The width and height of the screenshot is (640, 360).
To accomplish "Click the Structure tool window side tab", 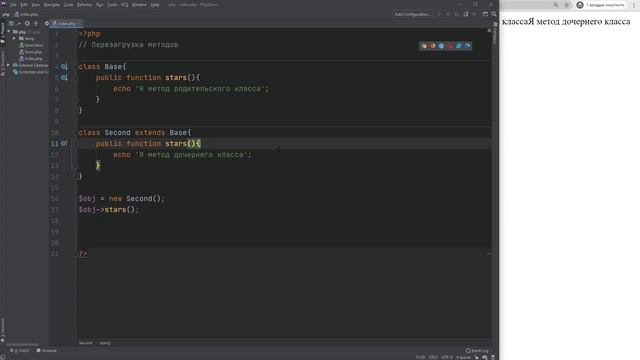I will pos(2,64).
